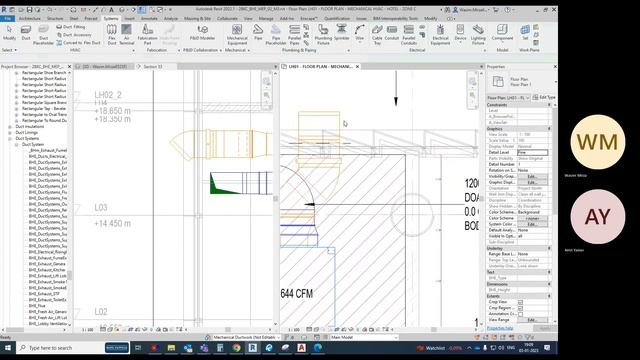Toggle the Crop View checkbox
The width and height of the screenshot is (640, 360).
click(x=520, y=302)
